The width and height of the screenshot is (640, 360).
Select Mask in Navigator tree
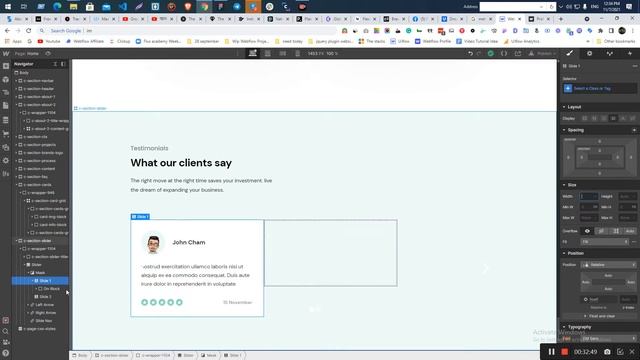pyautogui.click(x=40, y=273)
